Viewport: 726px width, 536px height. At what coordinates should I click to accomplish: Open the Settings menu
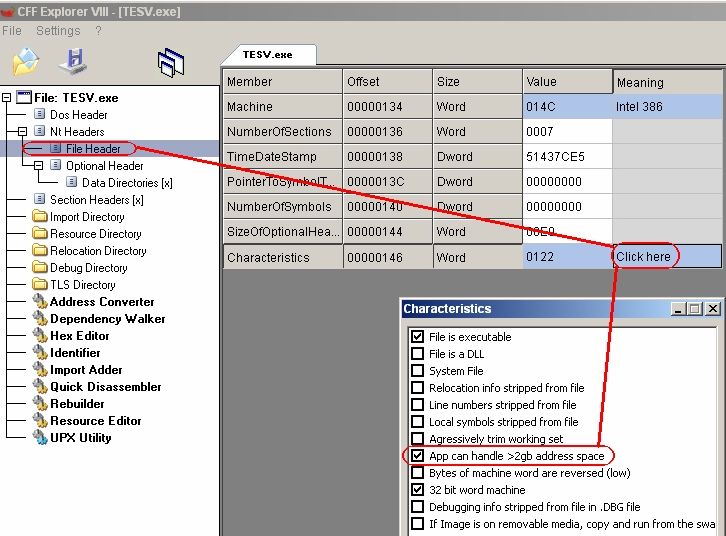[58, 31]
